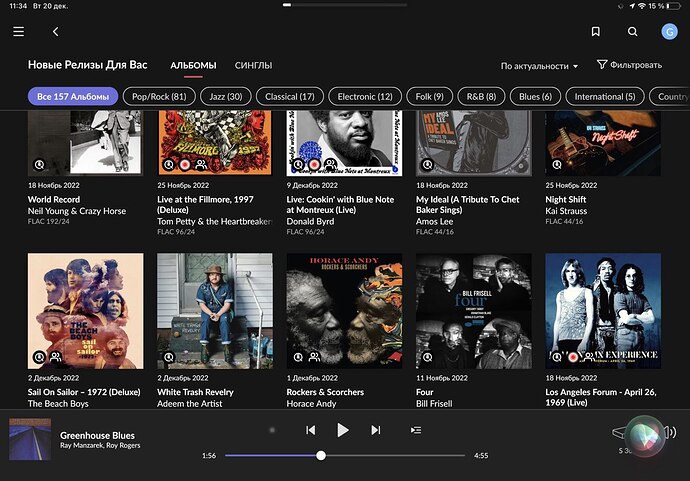
Task: Click red record badge on Fillmore cover
Action: [x=185, y=165]
